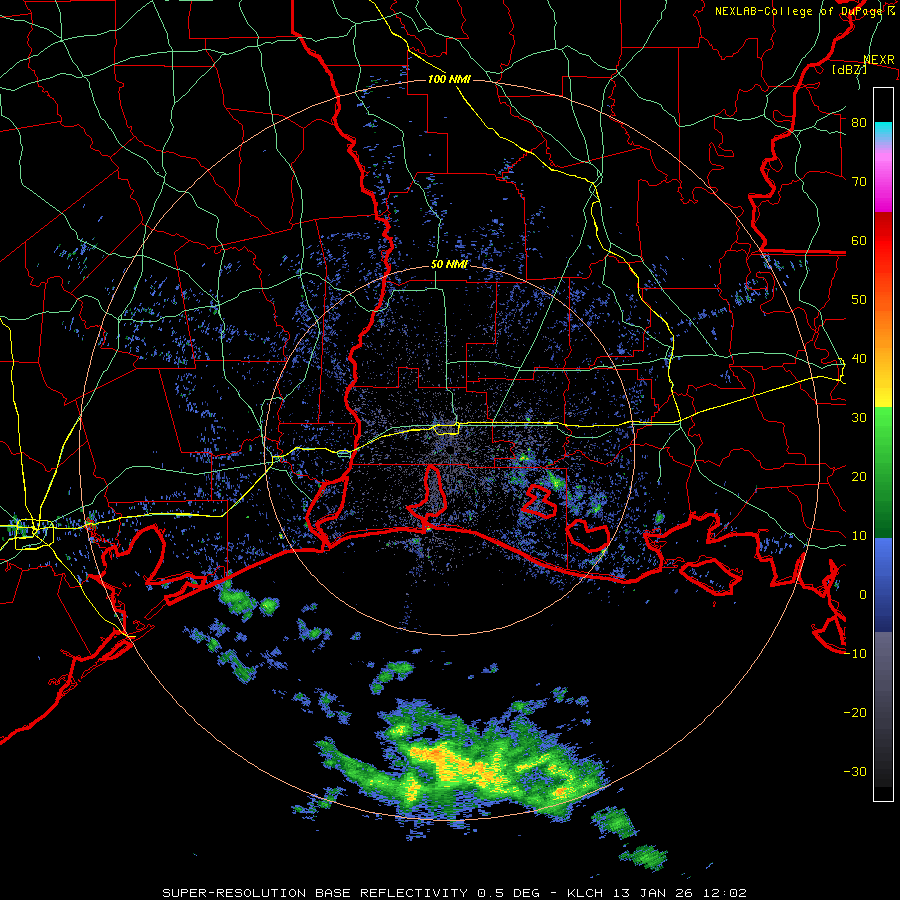This screenshot has height=900, width=900.
Task: Click the "13 JAN 26 12:02" timestamp
Action: pyautogui.click(x=678, y=893)
